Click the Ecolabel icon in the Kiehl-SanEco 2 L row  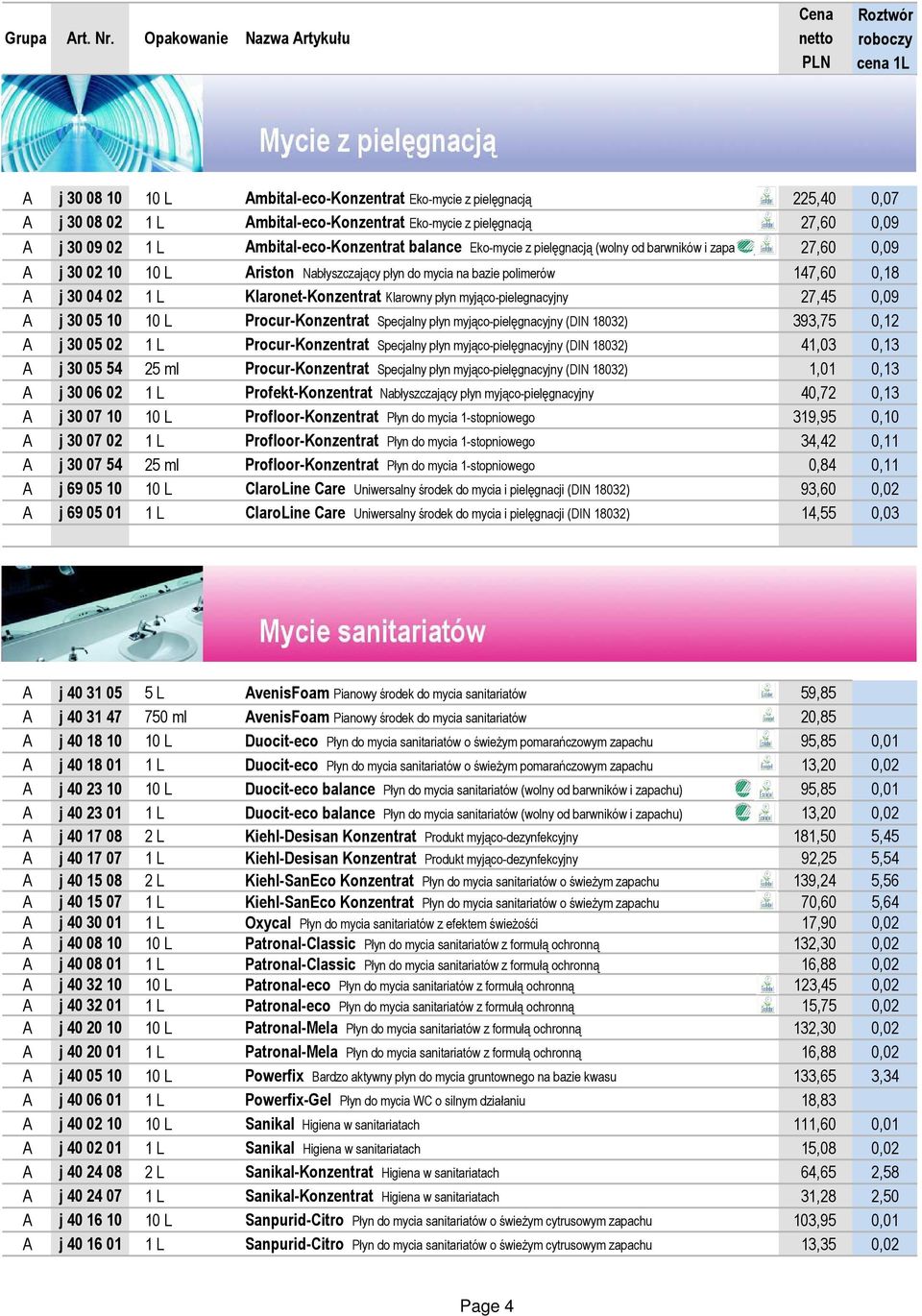(766, 880)
